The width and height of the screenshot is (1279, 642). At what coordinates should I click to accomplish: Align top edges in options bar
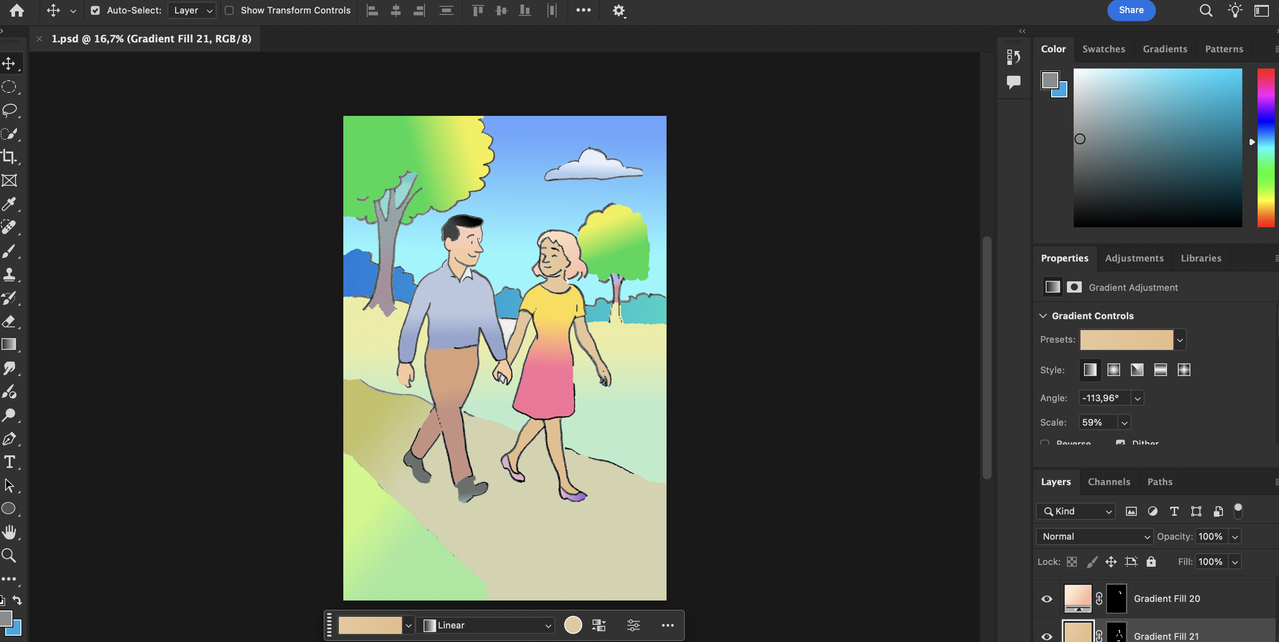(x=478, y=10)
